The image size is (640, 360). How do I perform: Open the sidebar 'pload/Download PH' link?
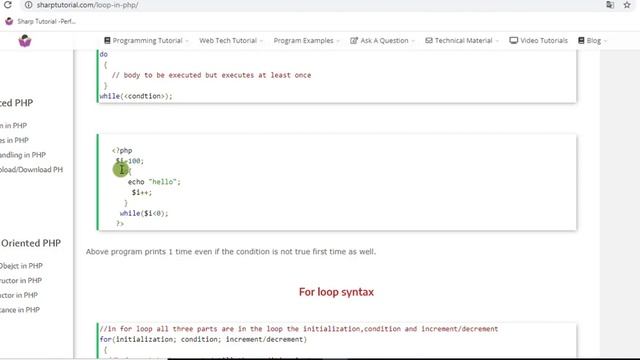(31, 169)
